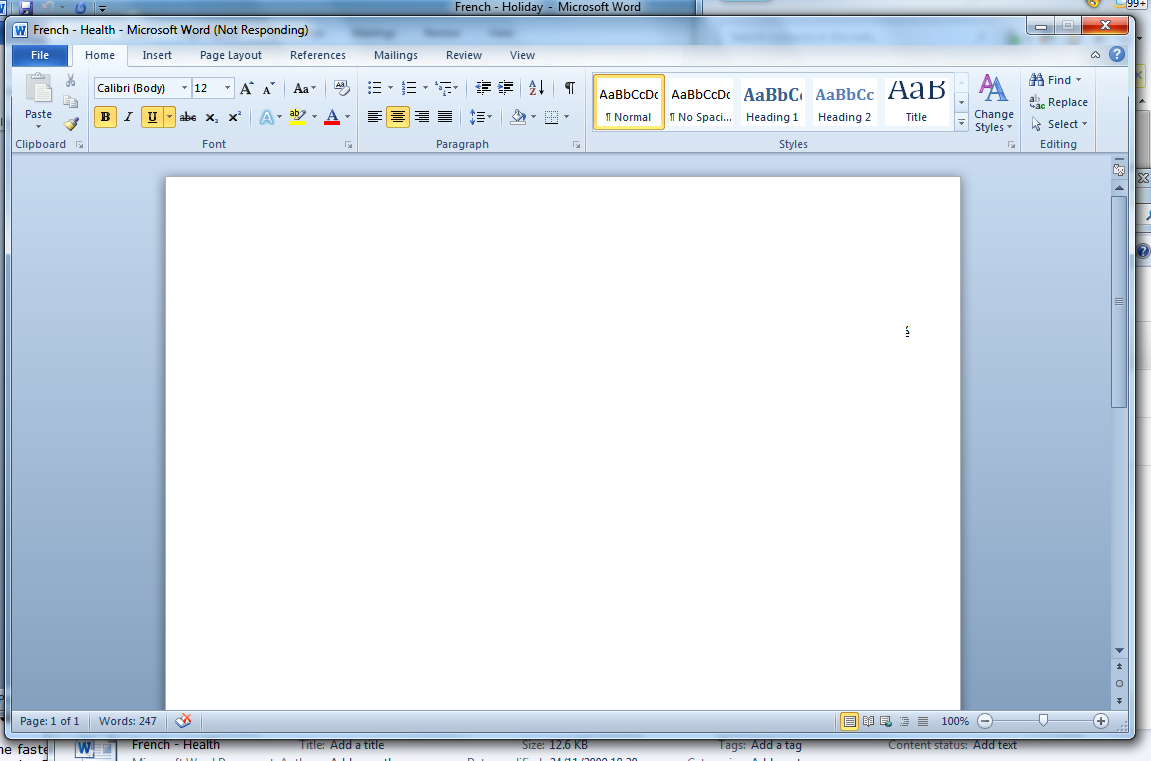Minimize the ribbon with the caret icon

(x=1095, y=55)
